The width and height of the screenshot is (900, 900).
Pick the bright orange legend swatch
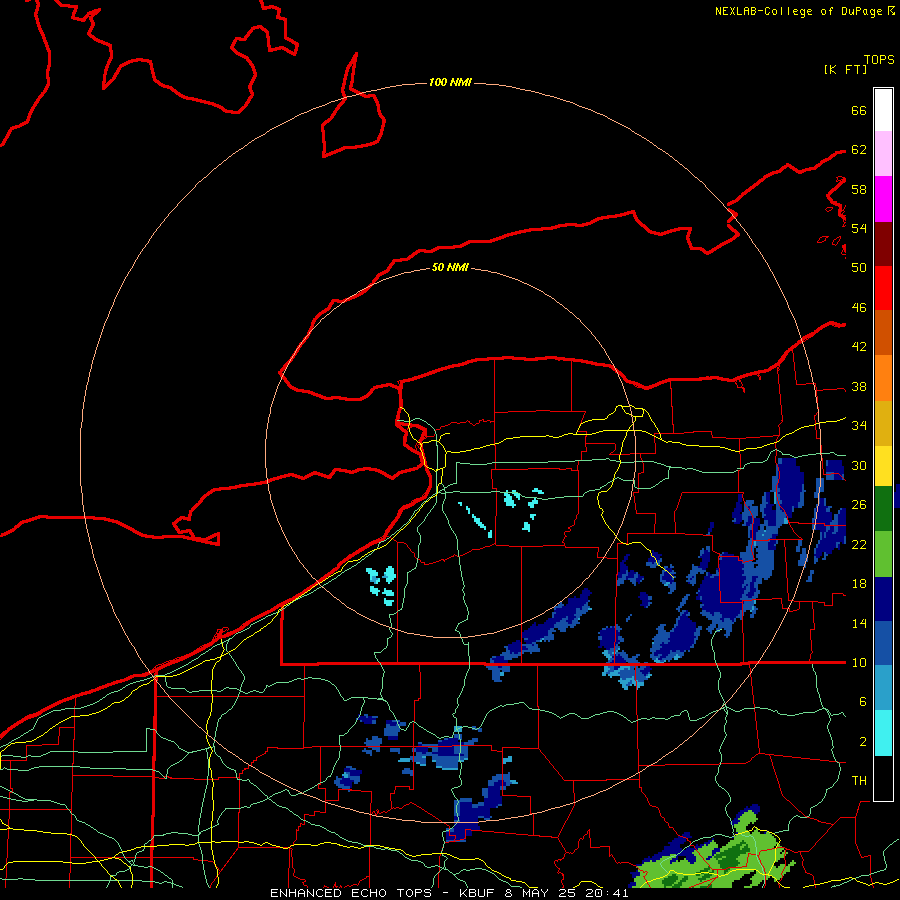[x=883, y=378]
